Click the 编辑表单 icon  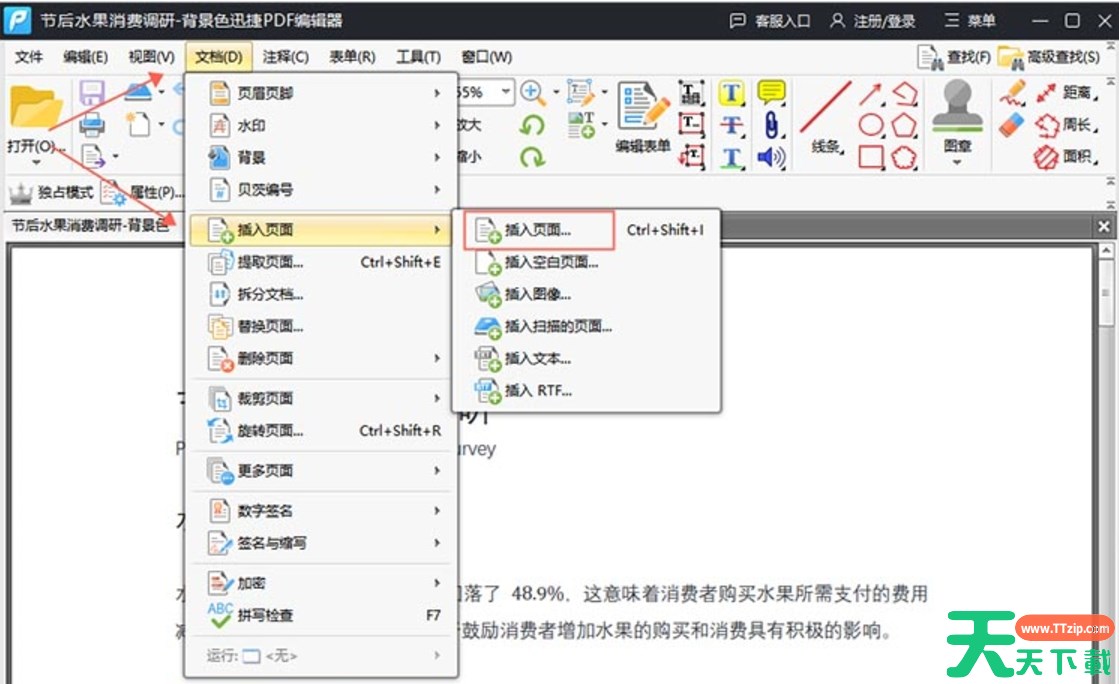point(643,118)
